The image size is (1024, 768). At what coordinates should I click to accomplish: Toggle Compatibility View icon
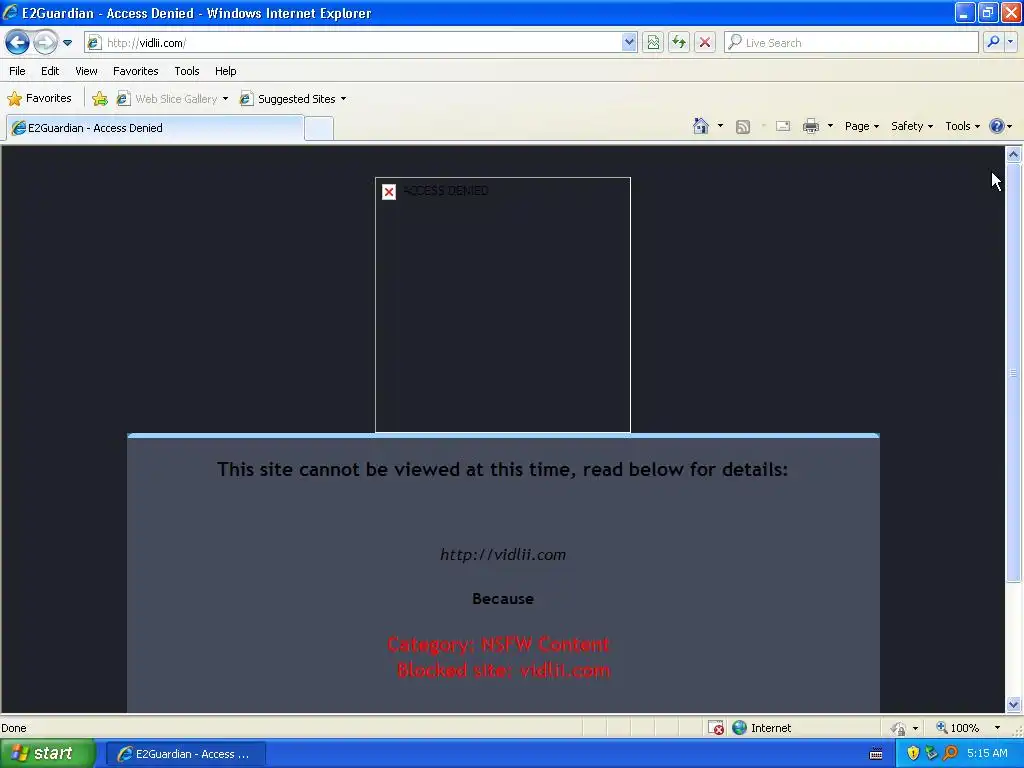coord(652,42)
